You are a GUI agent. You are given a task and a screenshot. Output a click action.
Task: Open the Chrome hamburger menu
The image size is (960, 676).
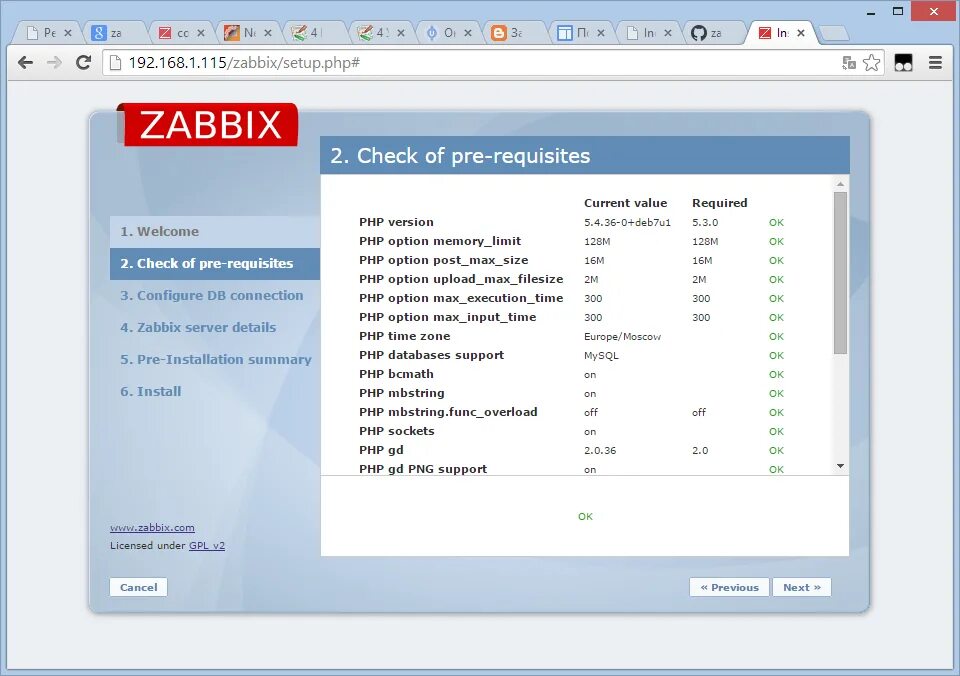tap(935, 62)
